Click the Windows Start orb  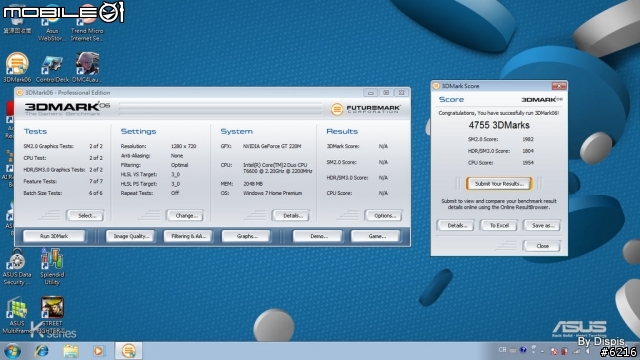click(x=12, y=351)
